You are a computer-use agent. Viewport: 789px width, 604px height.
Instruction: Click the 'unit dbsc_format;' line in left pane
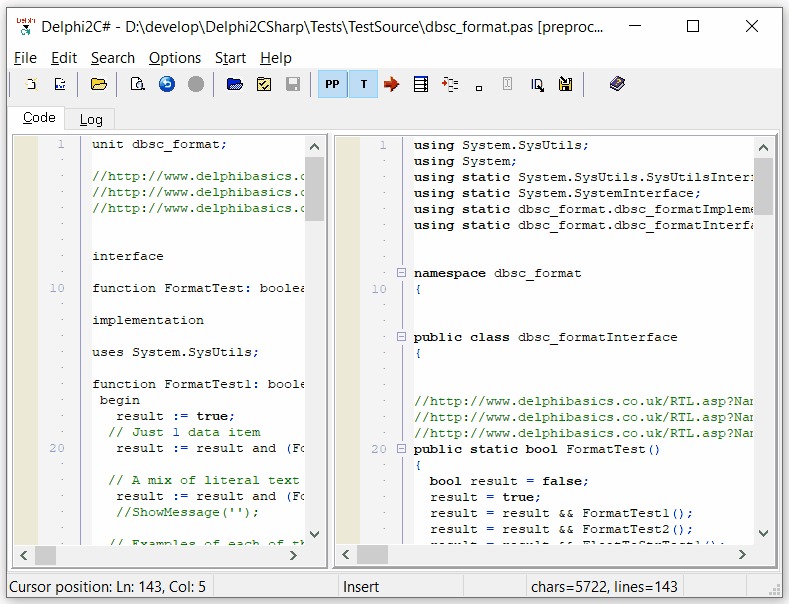[x=160, y=144]
